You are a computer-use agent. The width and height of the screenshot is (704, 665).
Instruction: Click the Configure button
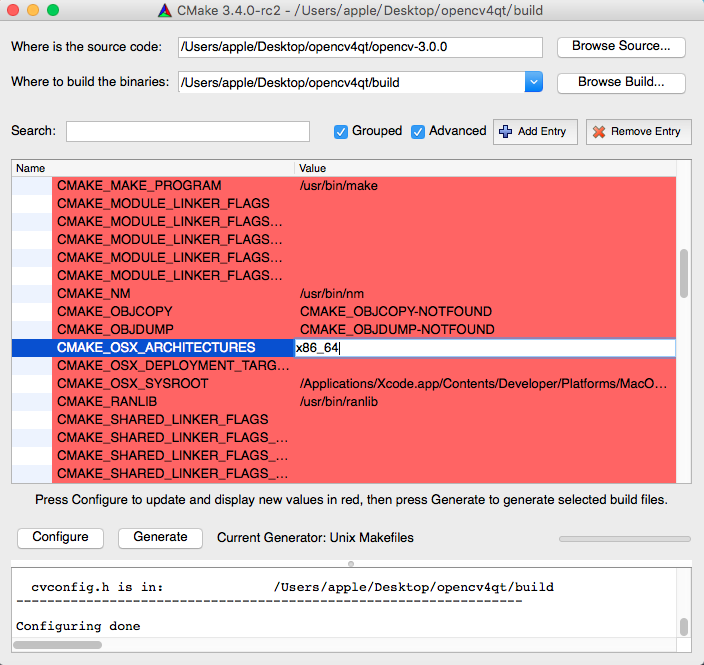click(60, 537)
